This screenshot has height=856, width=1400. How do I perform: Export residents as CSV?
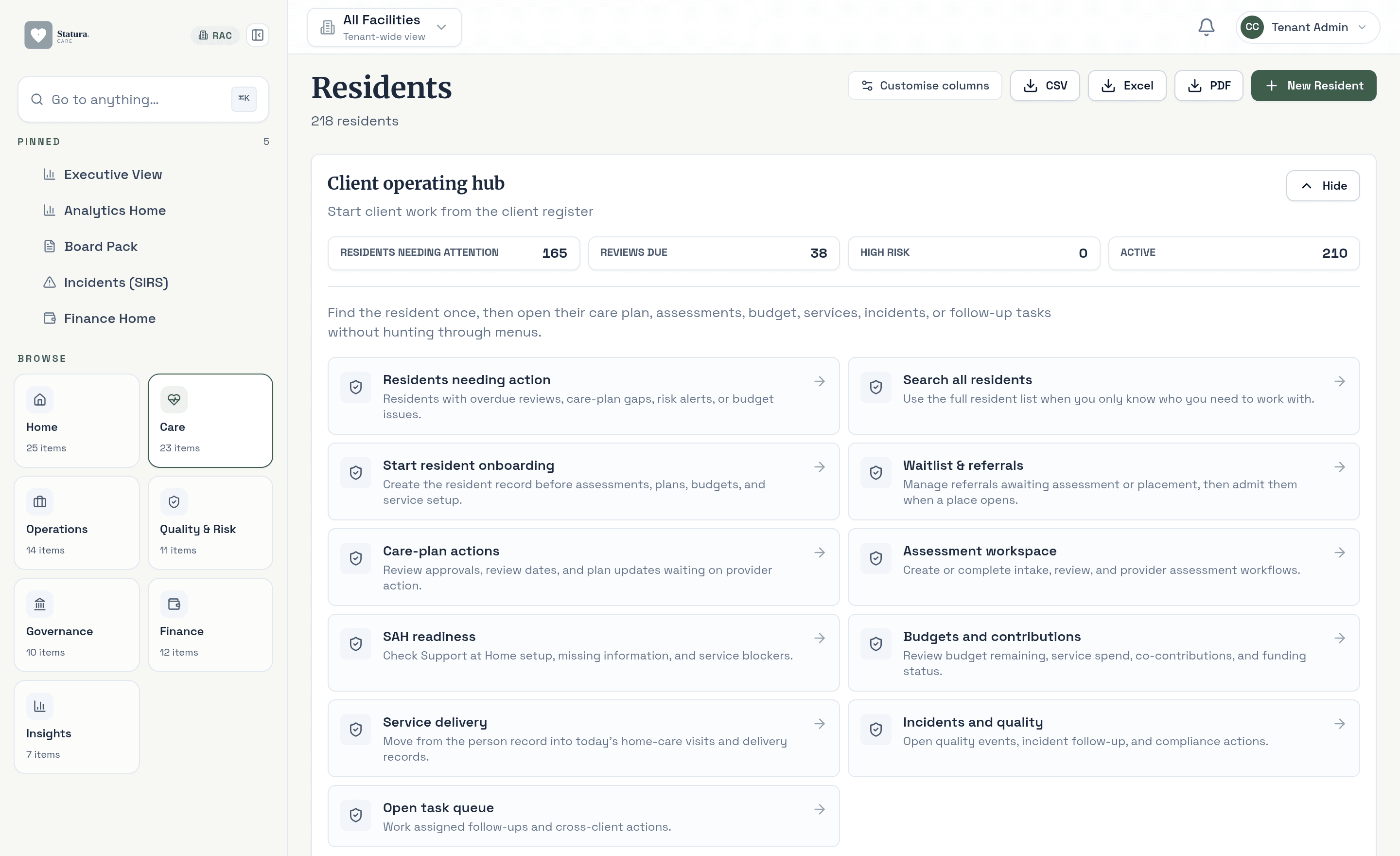coord(1045,85)
